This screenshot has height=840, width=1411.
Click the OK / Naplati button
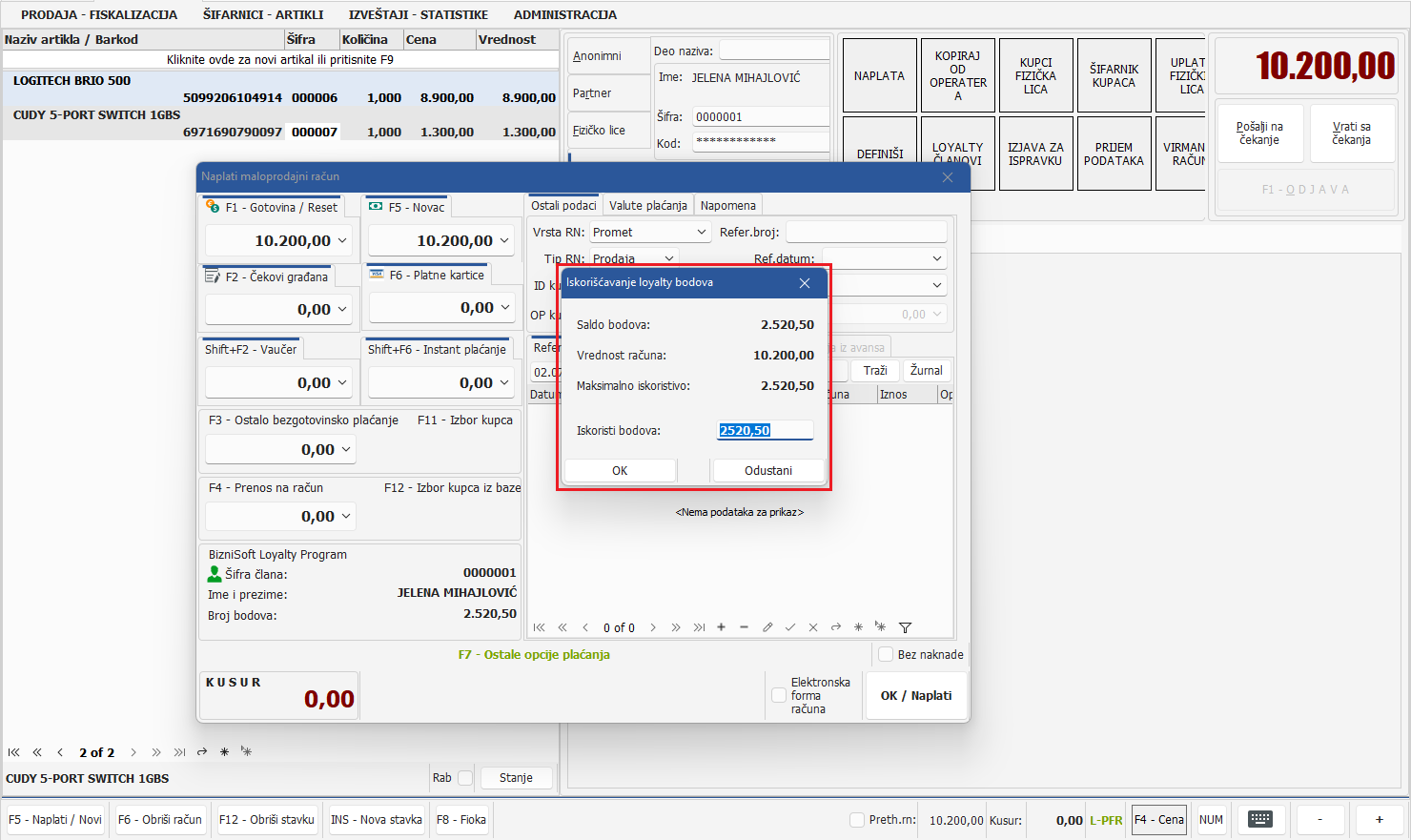tap(916, 696)
